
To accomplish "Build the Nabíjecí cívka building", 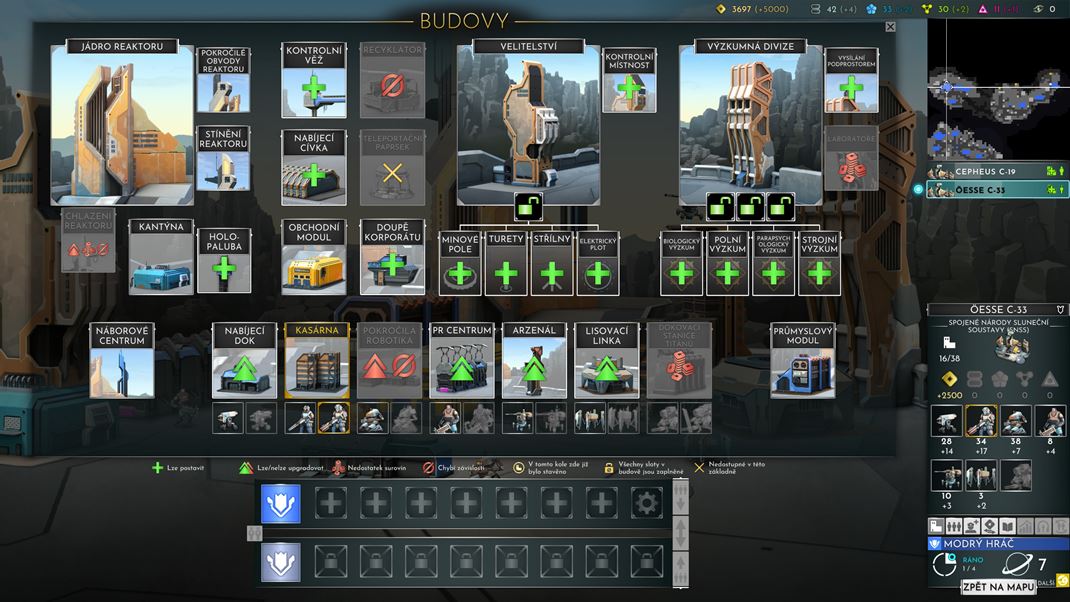I will pos(314,176).
